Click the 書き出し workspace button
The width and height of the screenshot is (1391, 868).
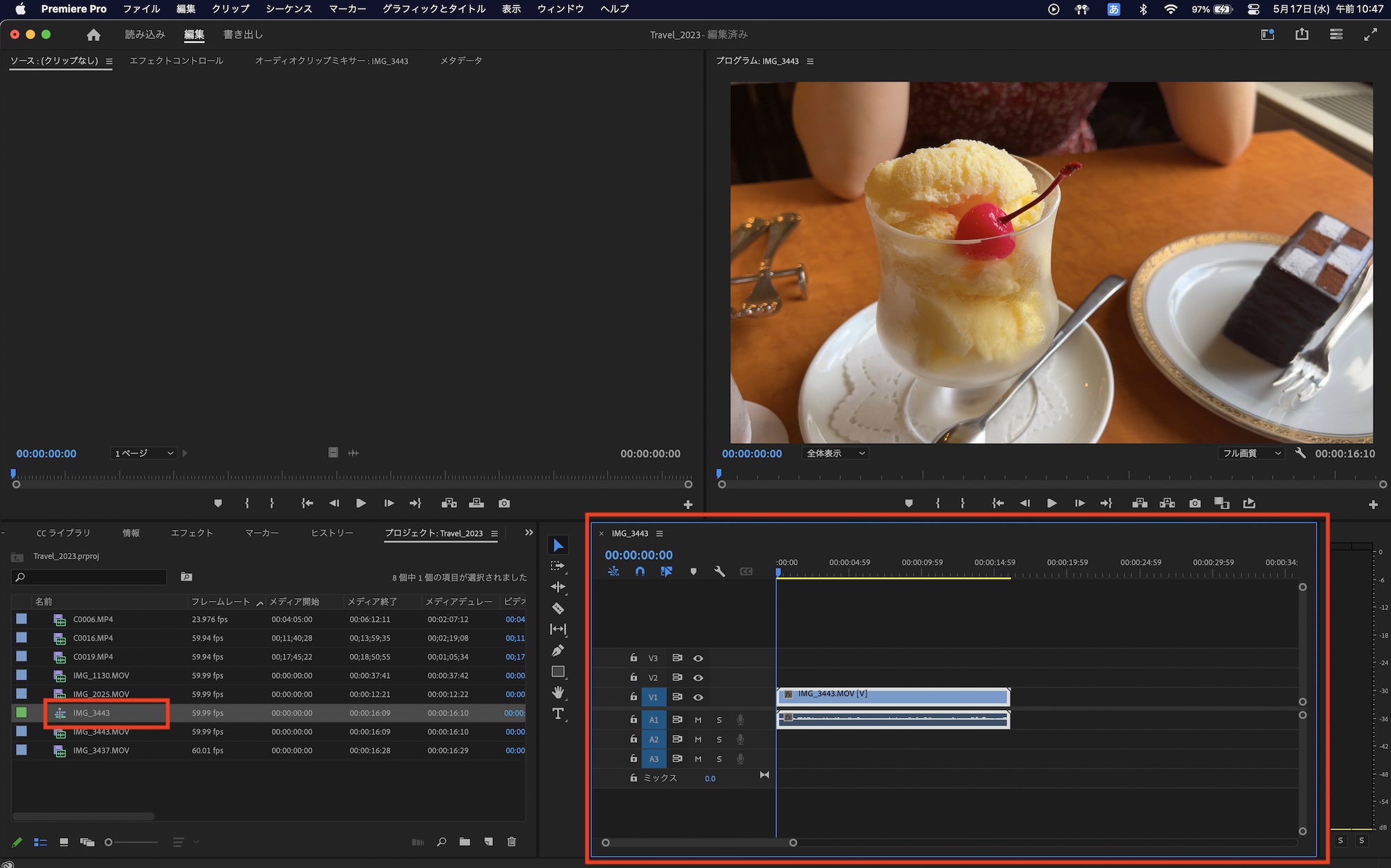tap(243, 35)
